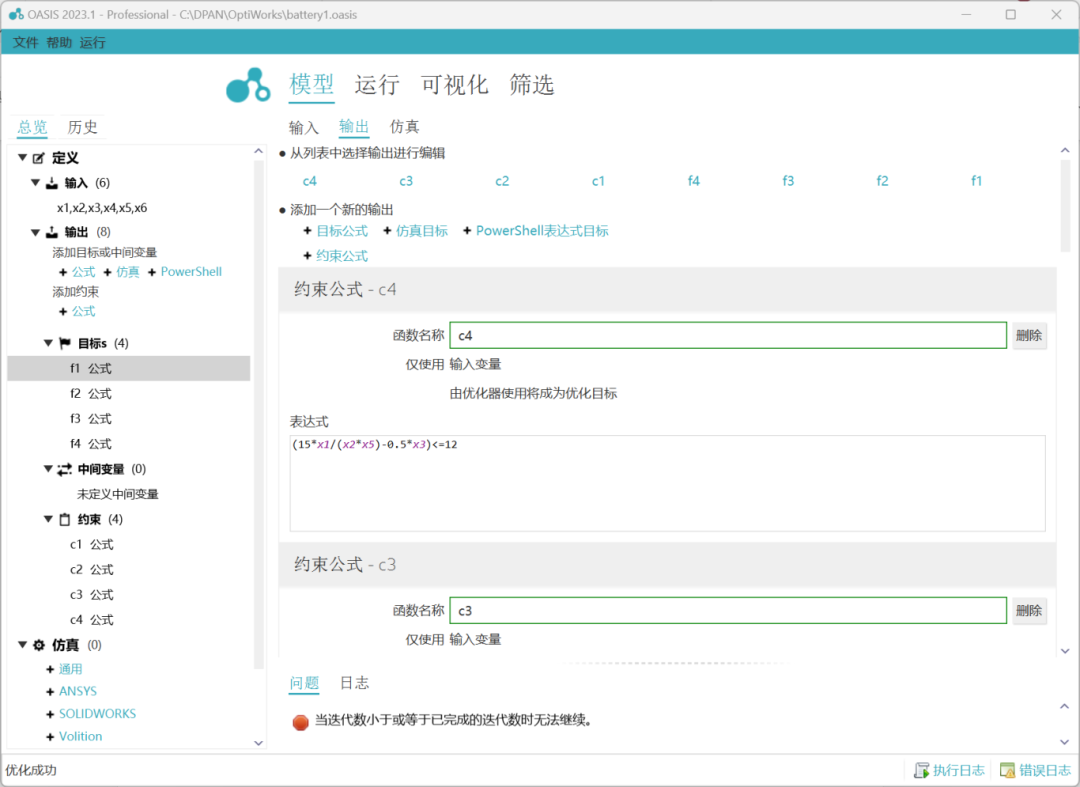Image resolution: width=1080 pixels, height=787 pixels.
Task: Select output c4 in the list
Action: click(x=310, y=181)
